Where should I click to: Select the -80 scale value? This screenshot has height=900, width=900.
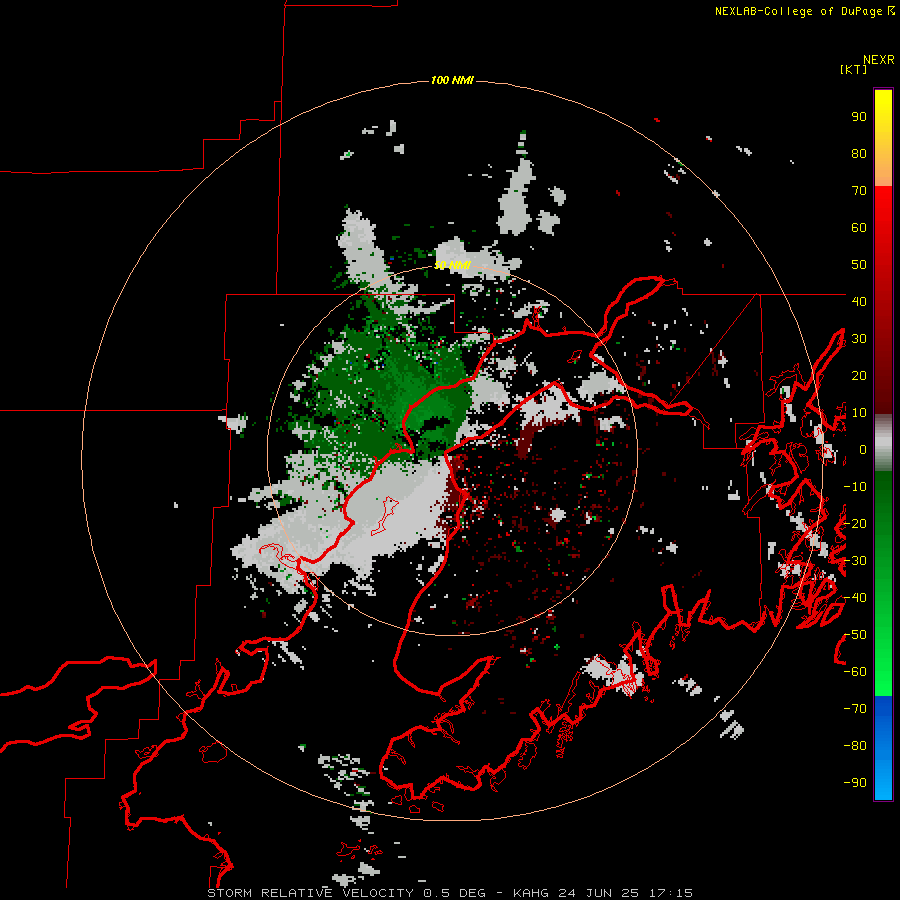point(855,746)
